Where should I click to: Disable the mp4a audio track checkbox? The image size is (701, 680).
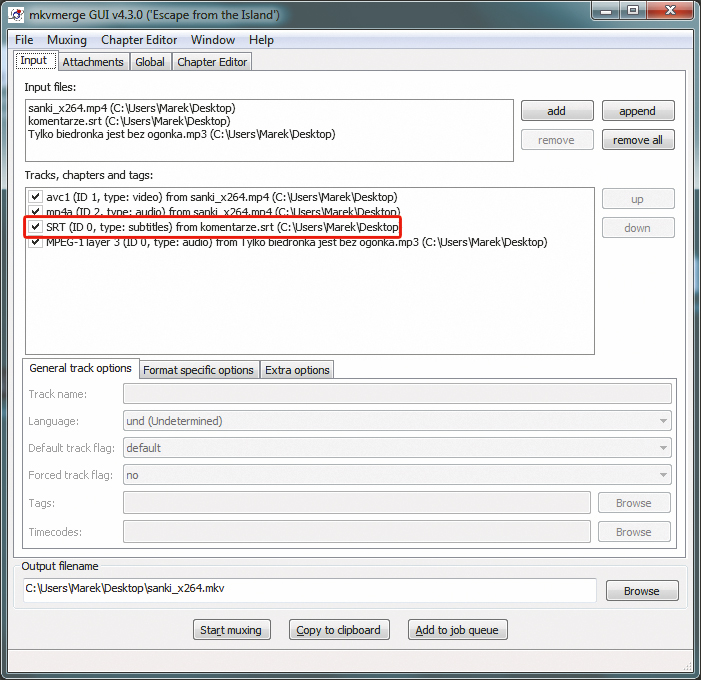coord(36,212)
